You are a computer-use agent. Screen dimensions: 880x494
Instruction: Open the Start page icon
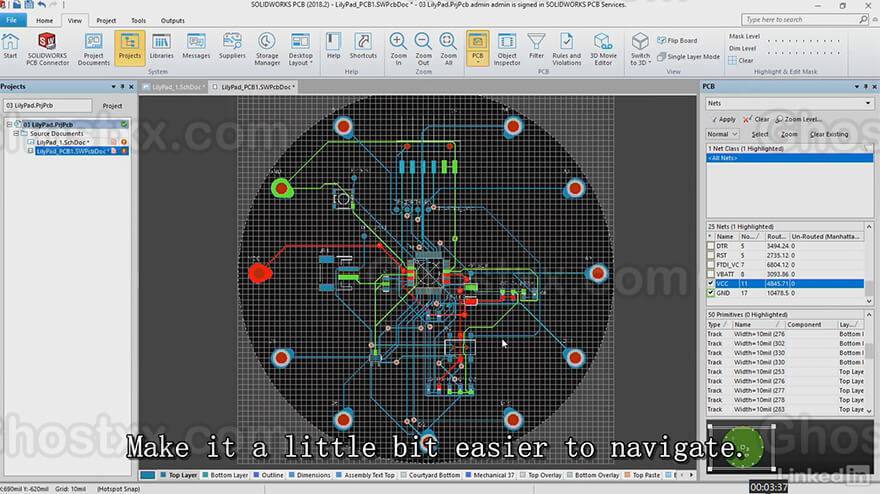[10, 46]
